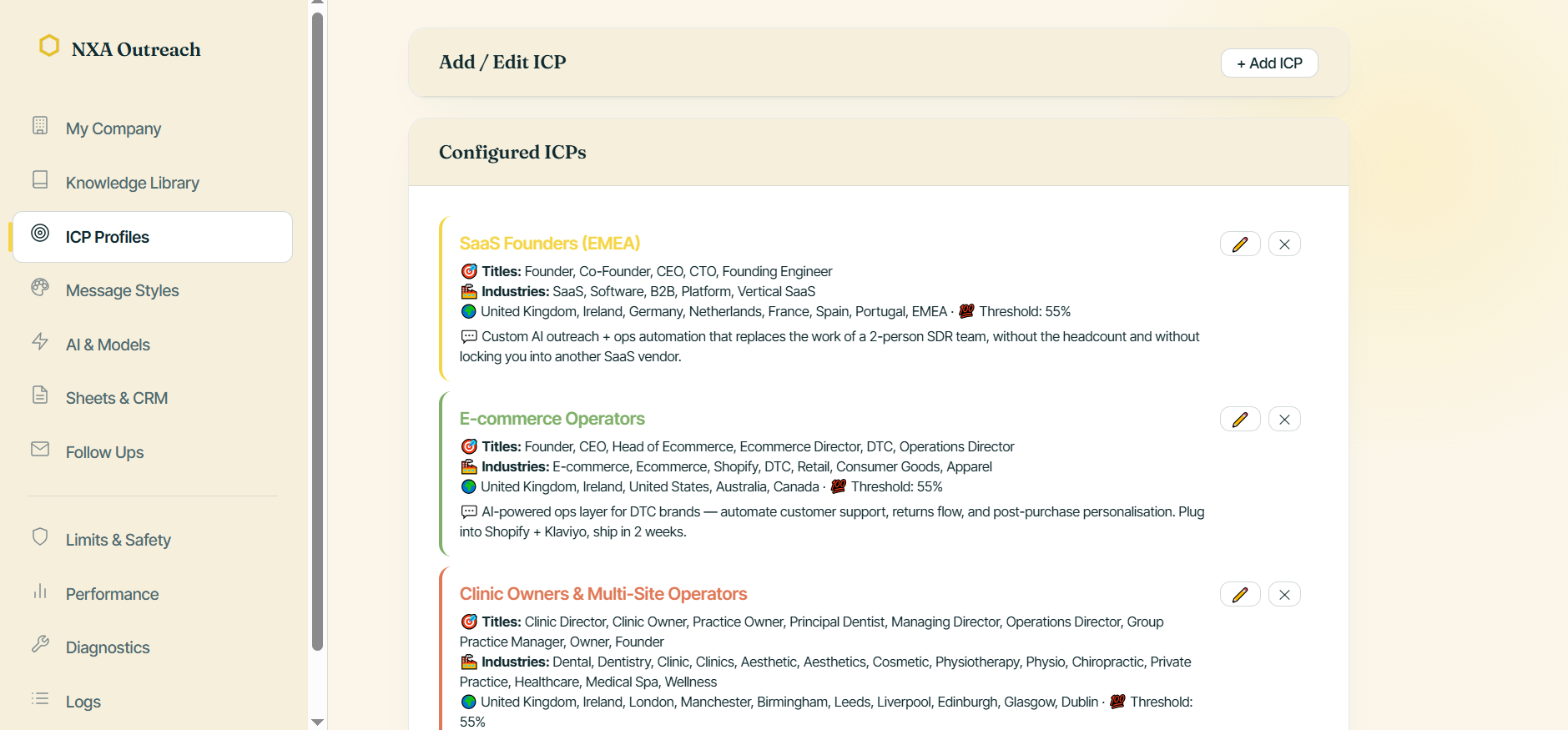Click the SaaS Founders Threshold 55% icon
This screenshot has height=730, width=1568.
[x=966, y=311]
